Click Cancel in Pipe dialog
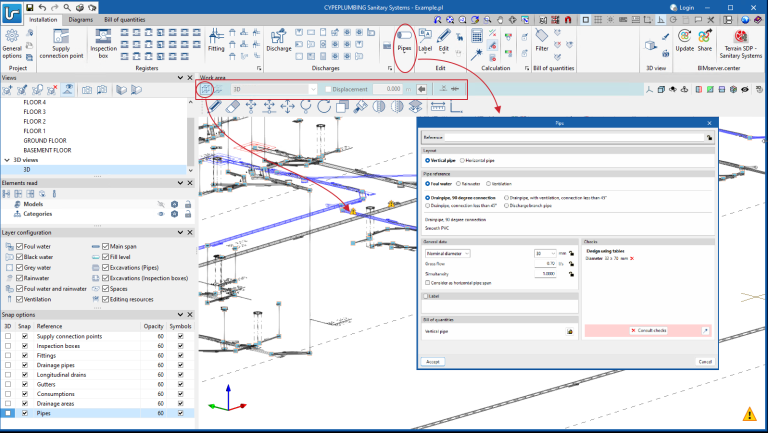The width and height of the screenshot is (768, 433). (x=705, y=361)
